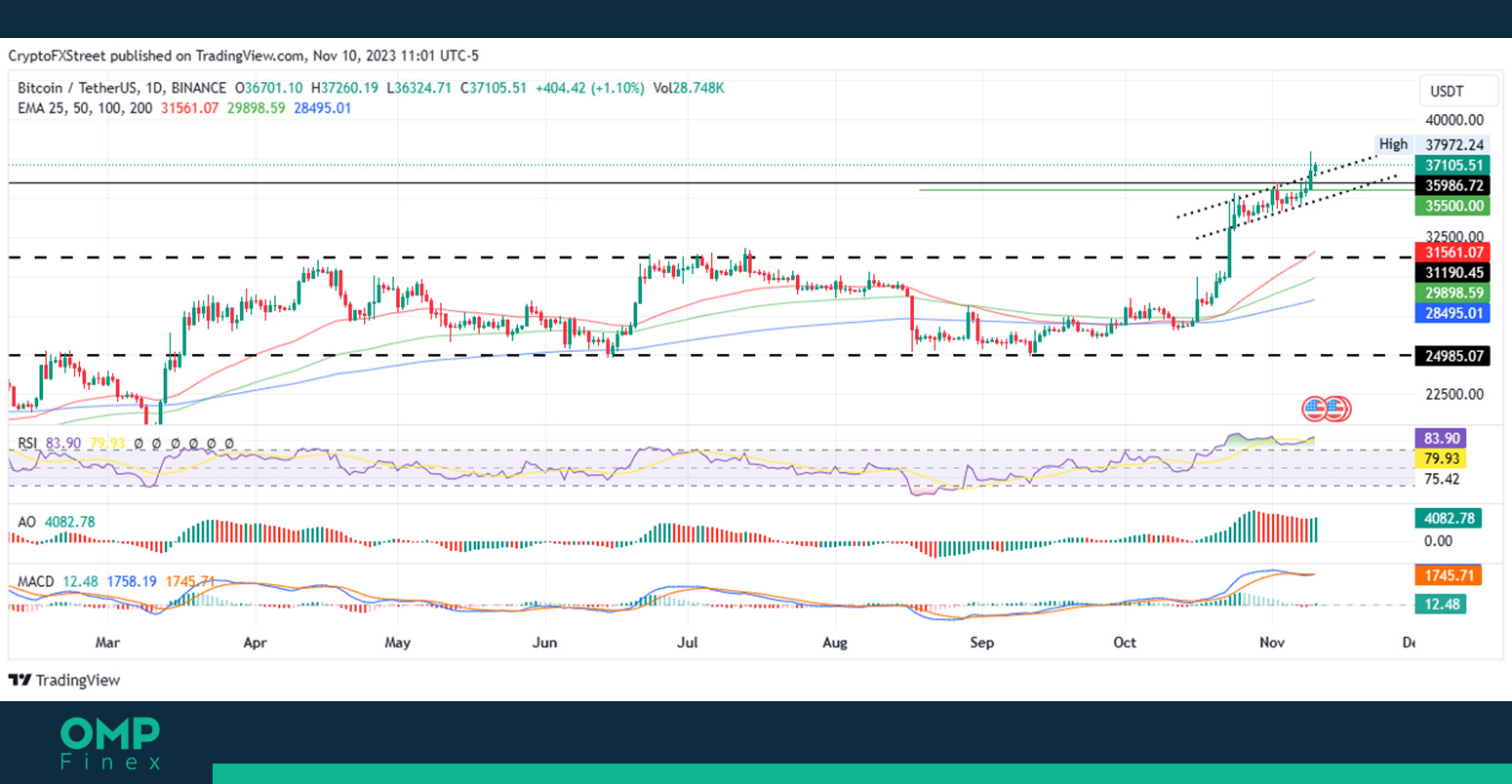Select the RSI indicator legend label

click(x=29, y=443)
